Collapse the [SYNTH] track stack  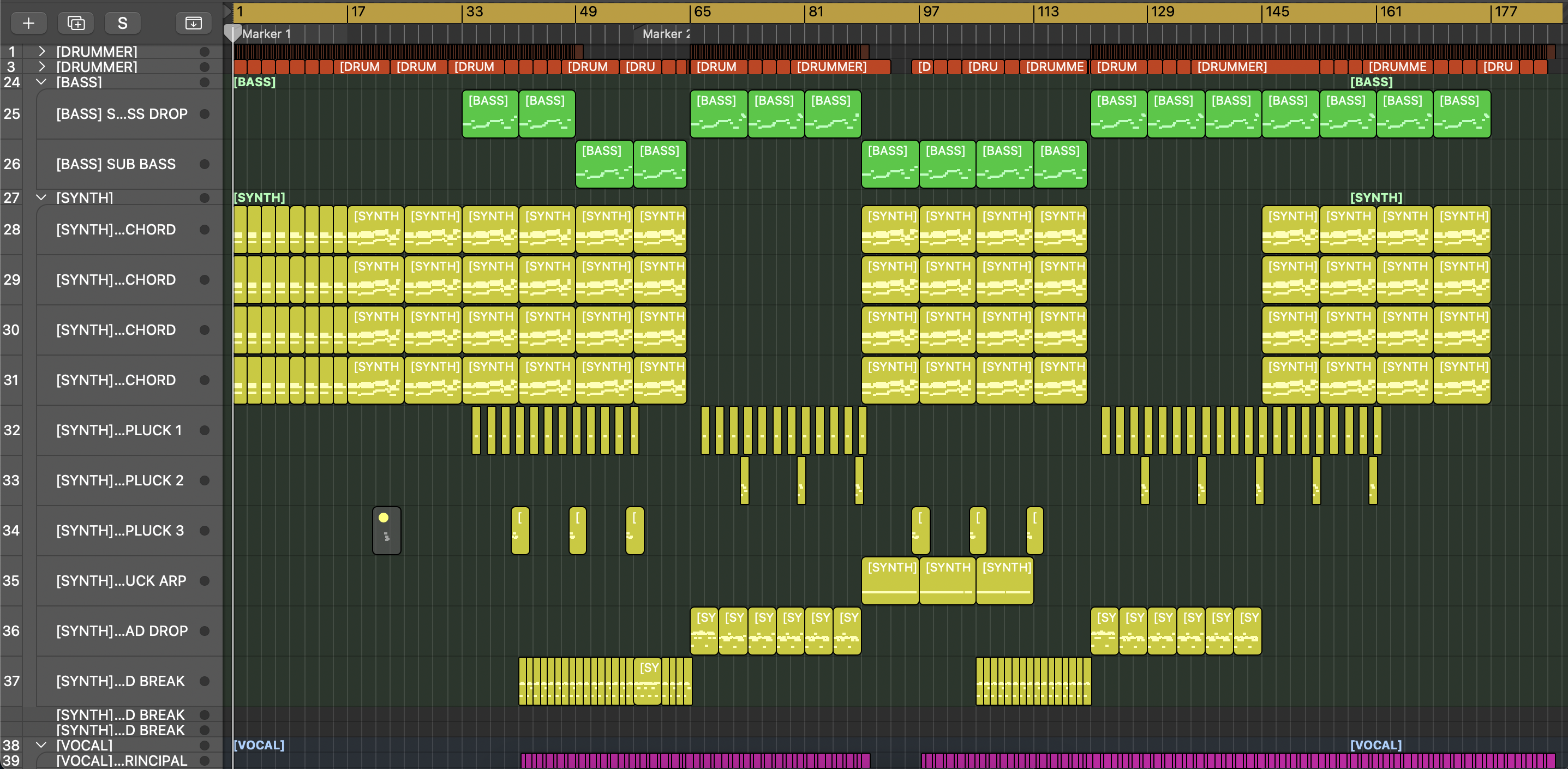pos(41,198)
